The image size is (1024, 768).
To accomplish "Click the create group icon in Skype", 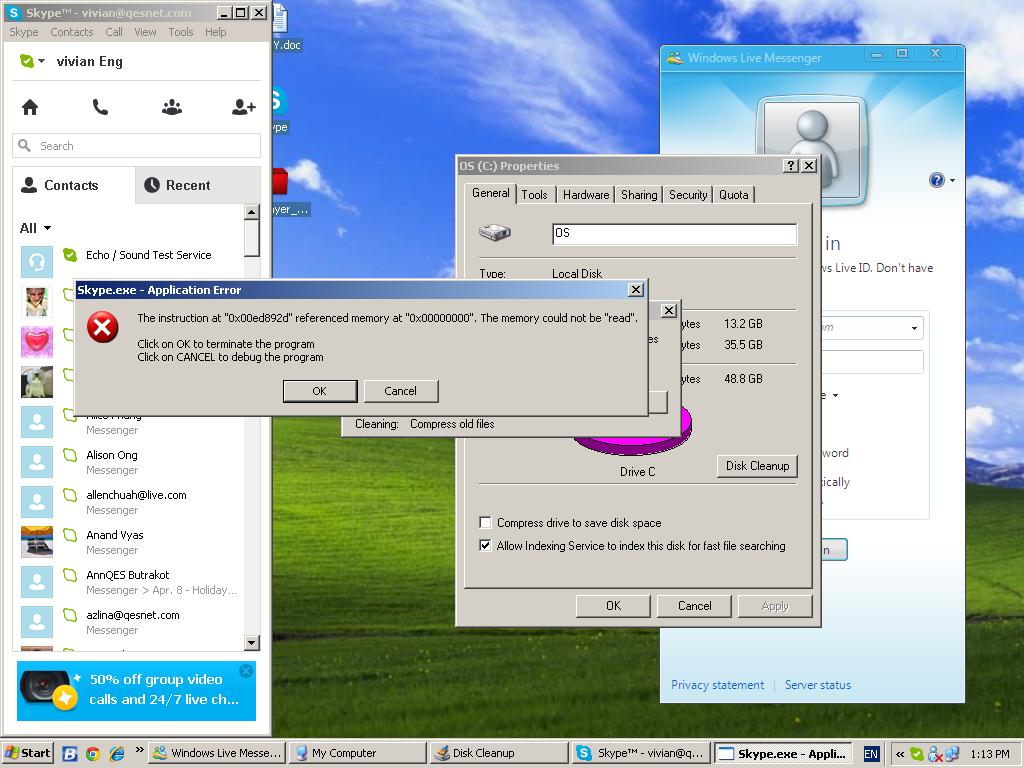I will tap(172, 107).
